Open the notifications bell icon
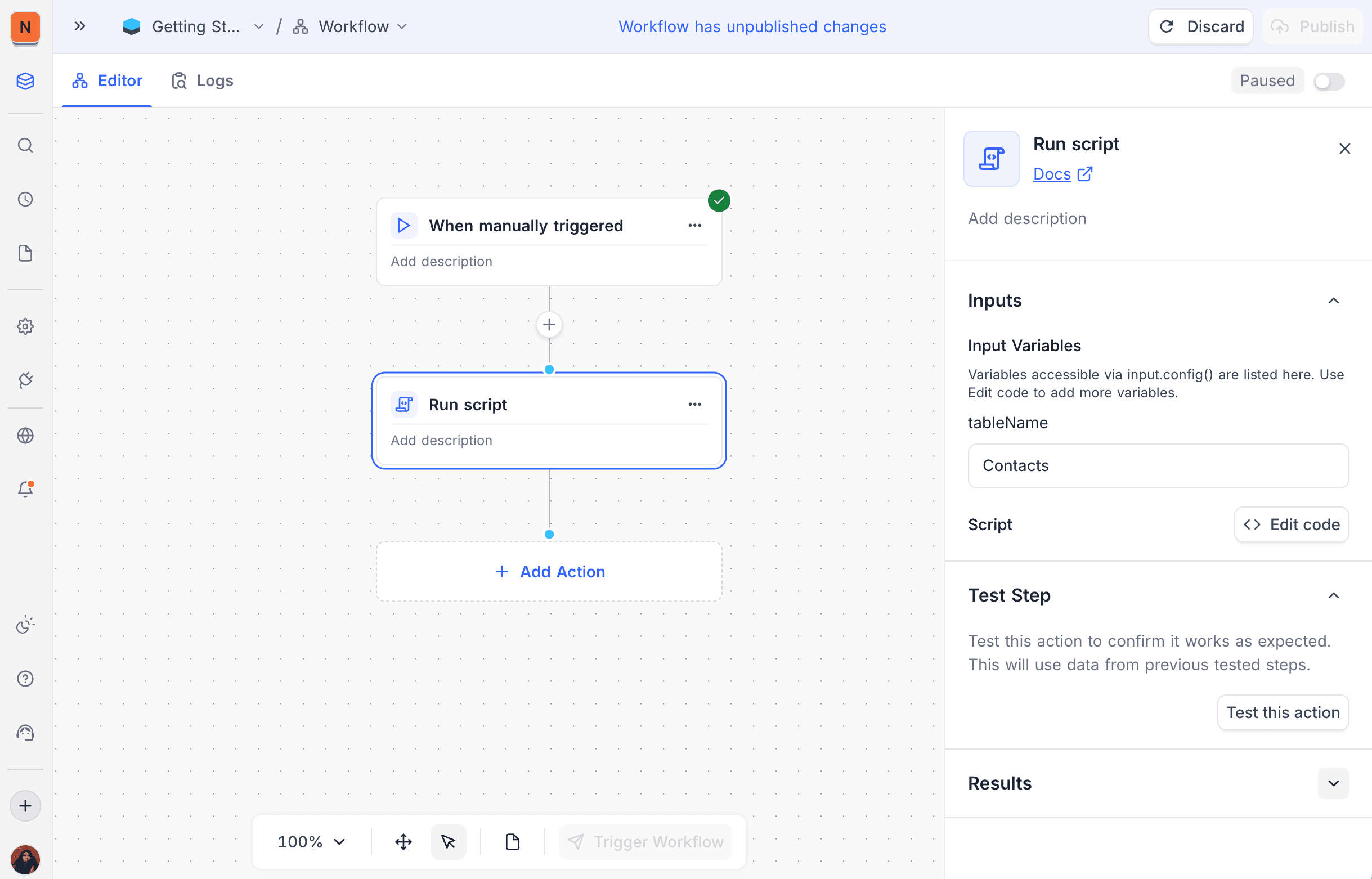 pyautogui.click(x=25, y=489)
